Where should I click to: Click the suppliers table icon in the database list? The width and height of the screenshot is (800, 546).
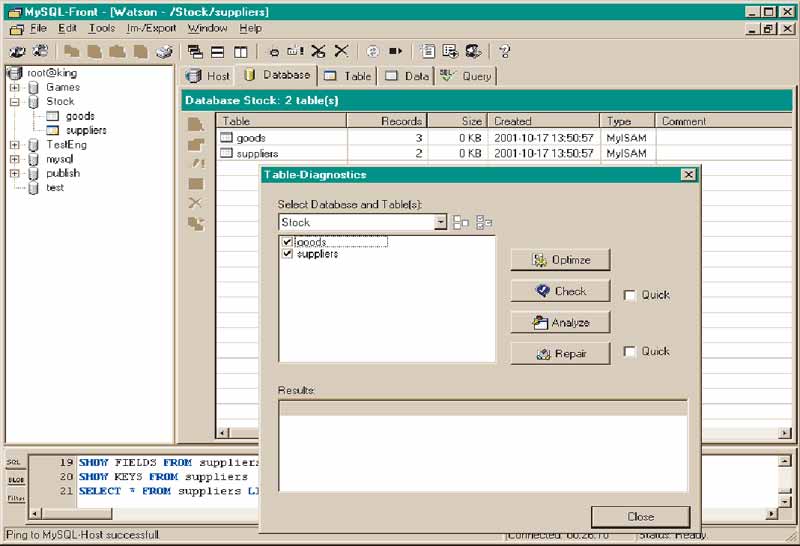click(226, 153)
